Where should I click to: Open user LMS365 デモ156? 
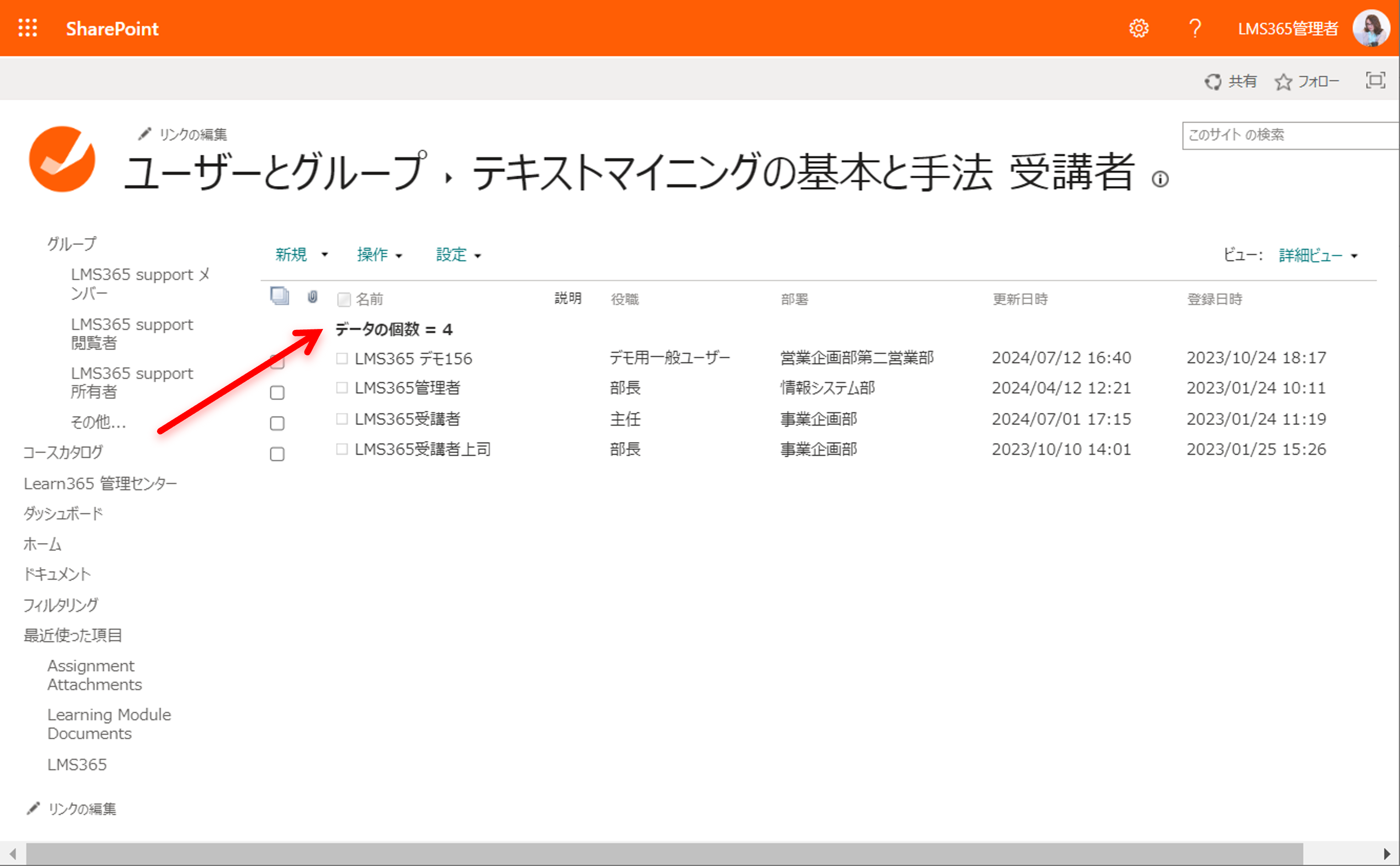tap(413, 358)
